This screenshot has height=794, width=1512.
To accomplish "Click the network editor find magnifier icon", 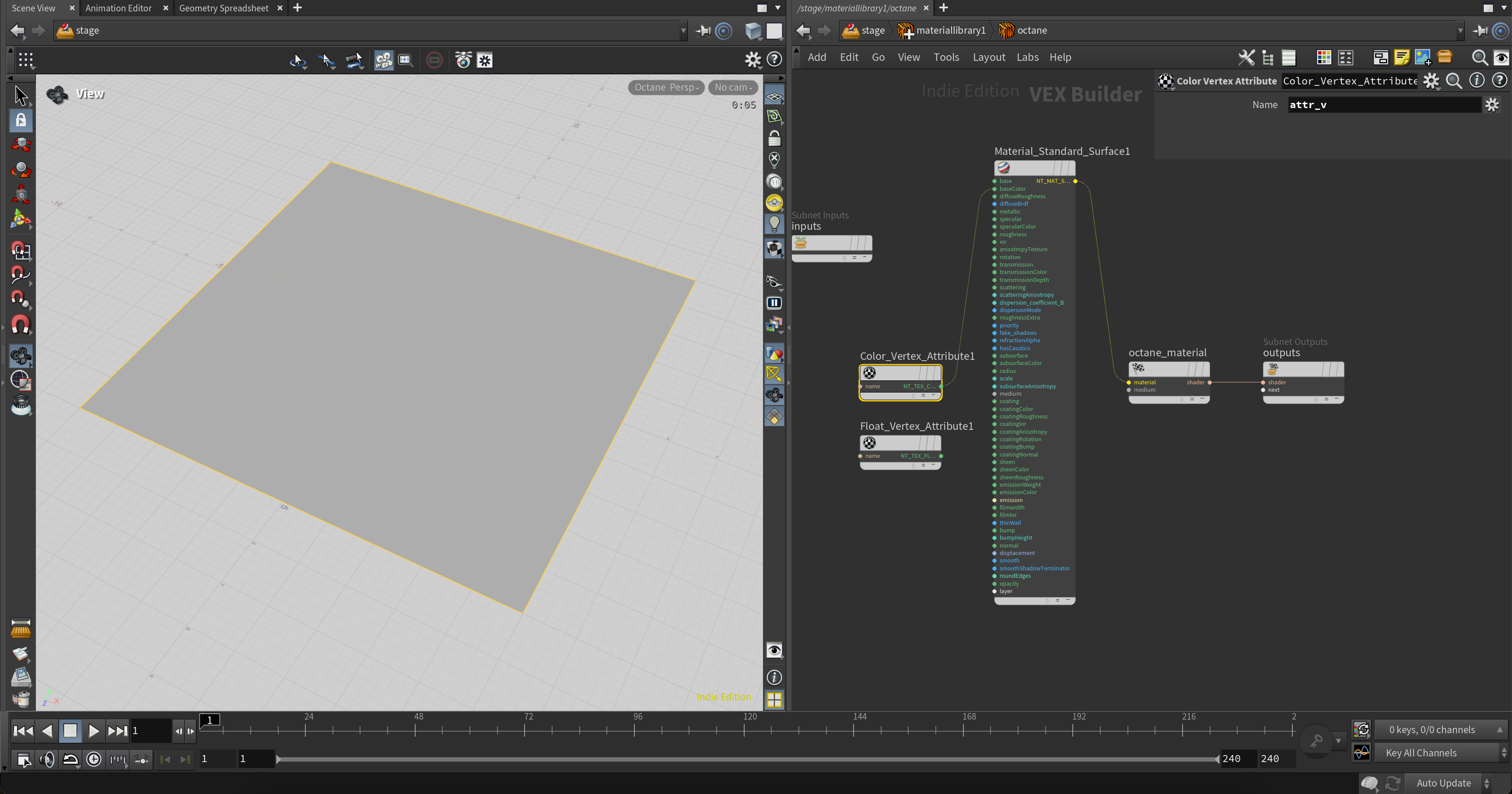I will pos(1479,57).
